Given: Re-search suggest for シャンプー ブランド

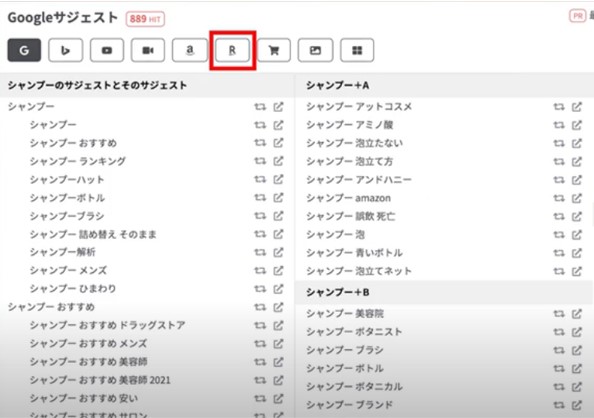Looking at the screenshot, I should [559, 405].
